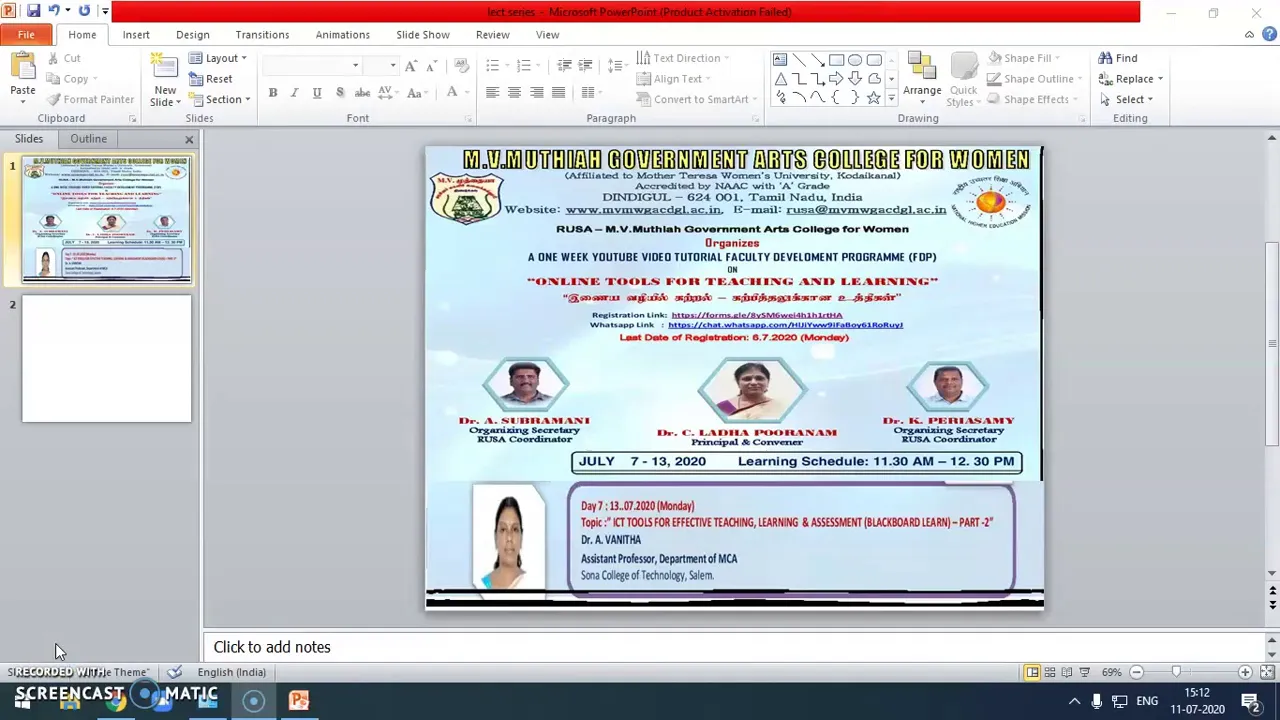Viewport: 1280px width, 720px height.
Task: Open Character Spacing options
Action: [x=387, y=93]
